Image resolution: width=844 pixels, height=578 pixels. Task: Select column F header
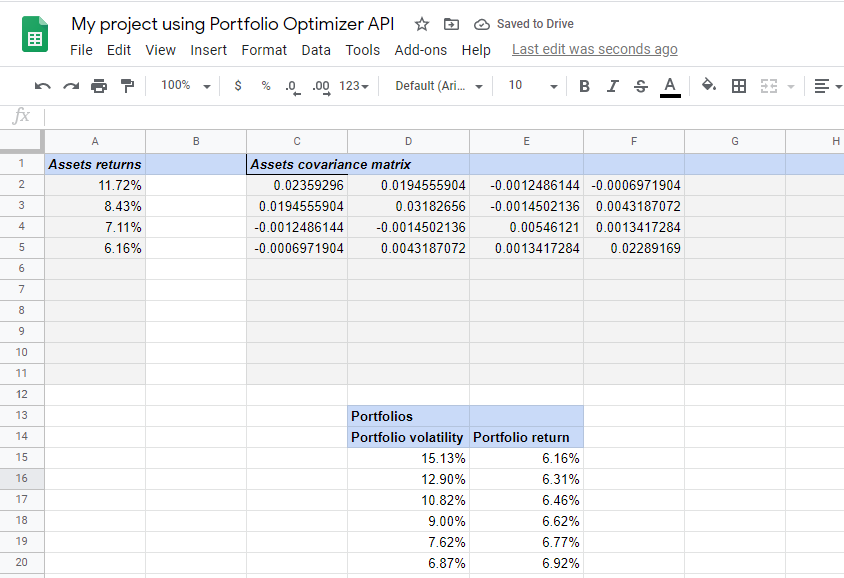pyautogui.click(x=634, y=142)
